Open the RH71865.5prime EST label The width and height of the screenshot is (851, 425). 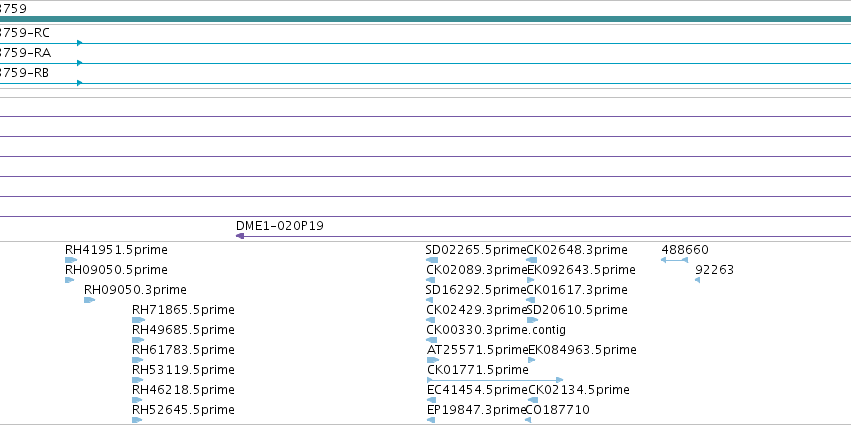tap(183, 309)
